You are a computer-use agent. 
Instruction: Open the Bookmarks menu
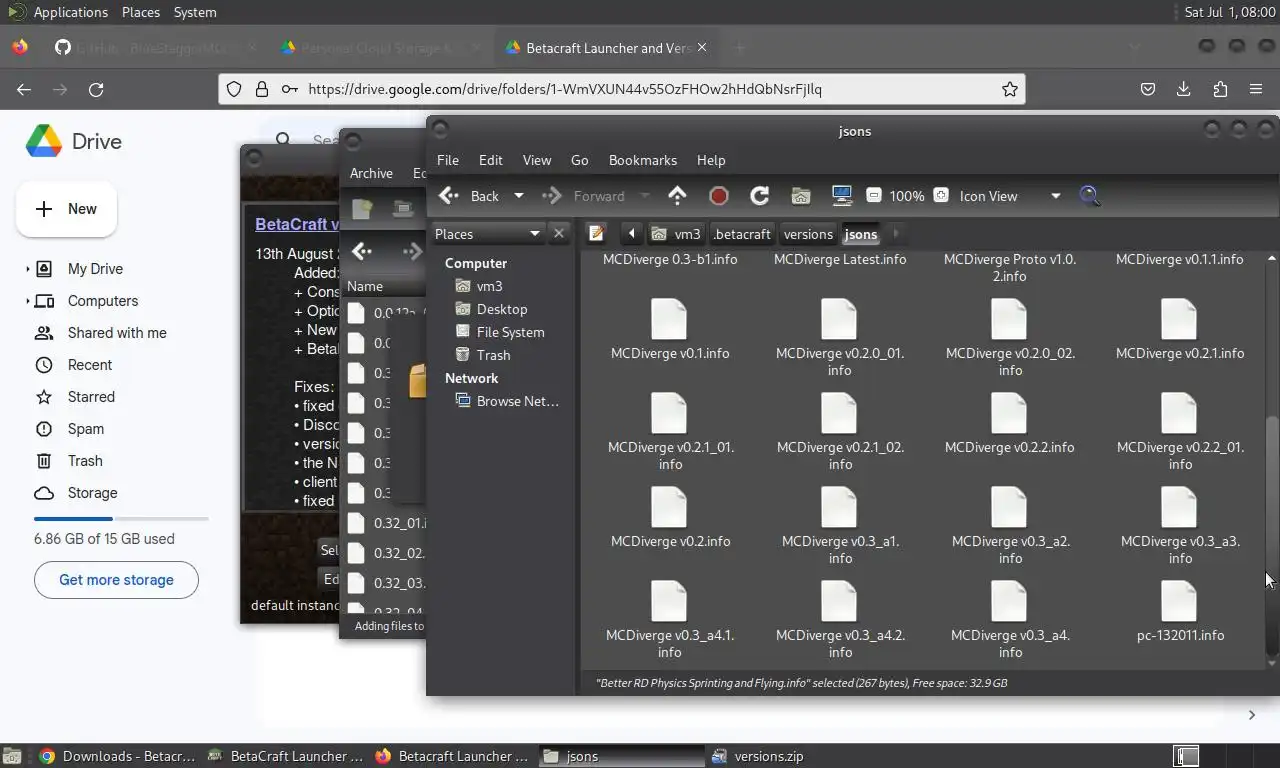pyautogui.click(x=643, y=160)
